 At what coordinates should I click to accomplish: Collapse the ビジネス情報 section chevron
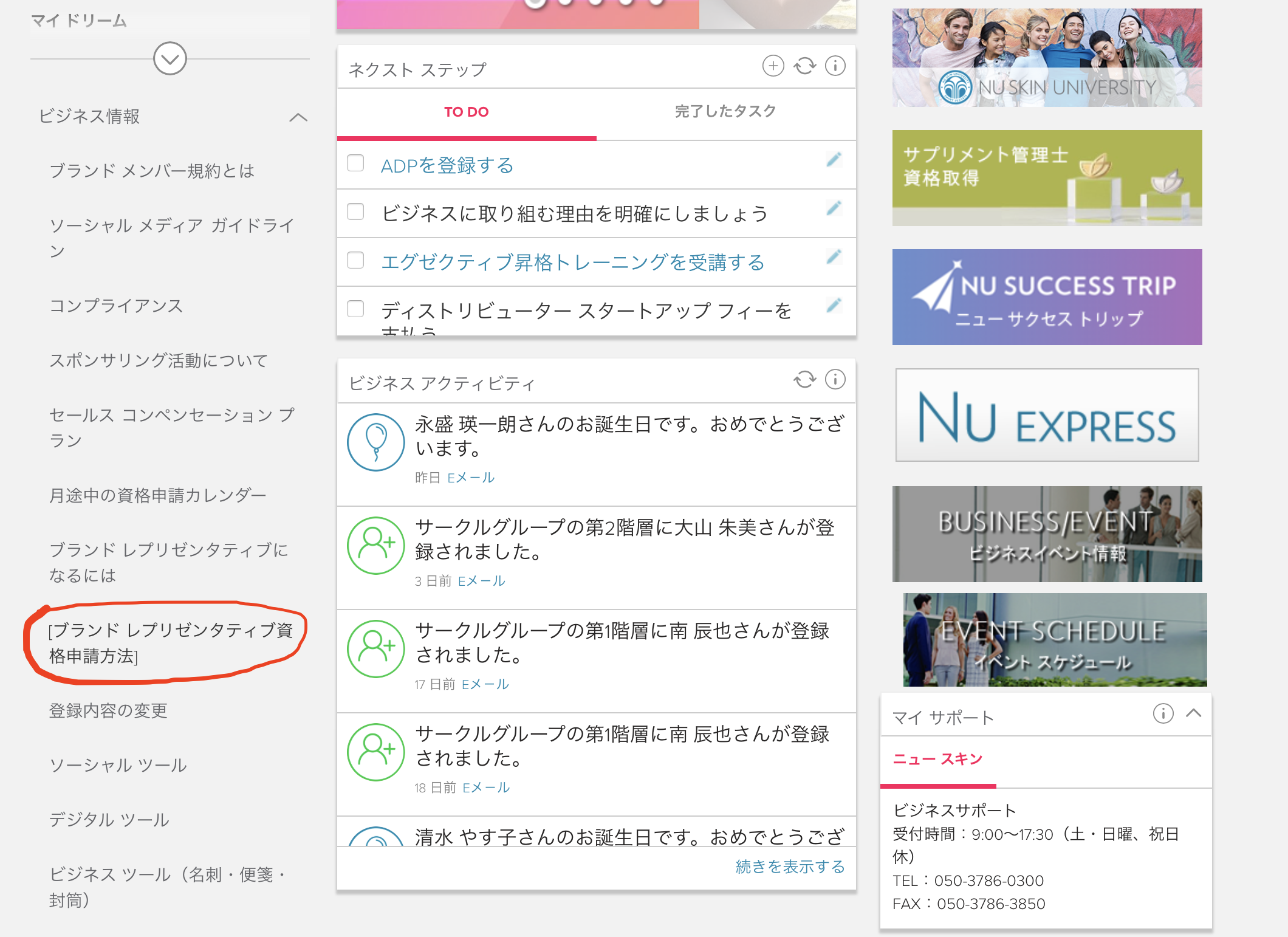(298, 117)
